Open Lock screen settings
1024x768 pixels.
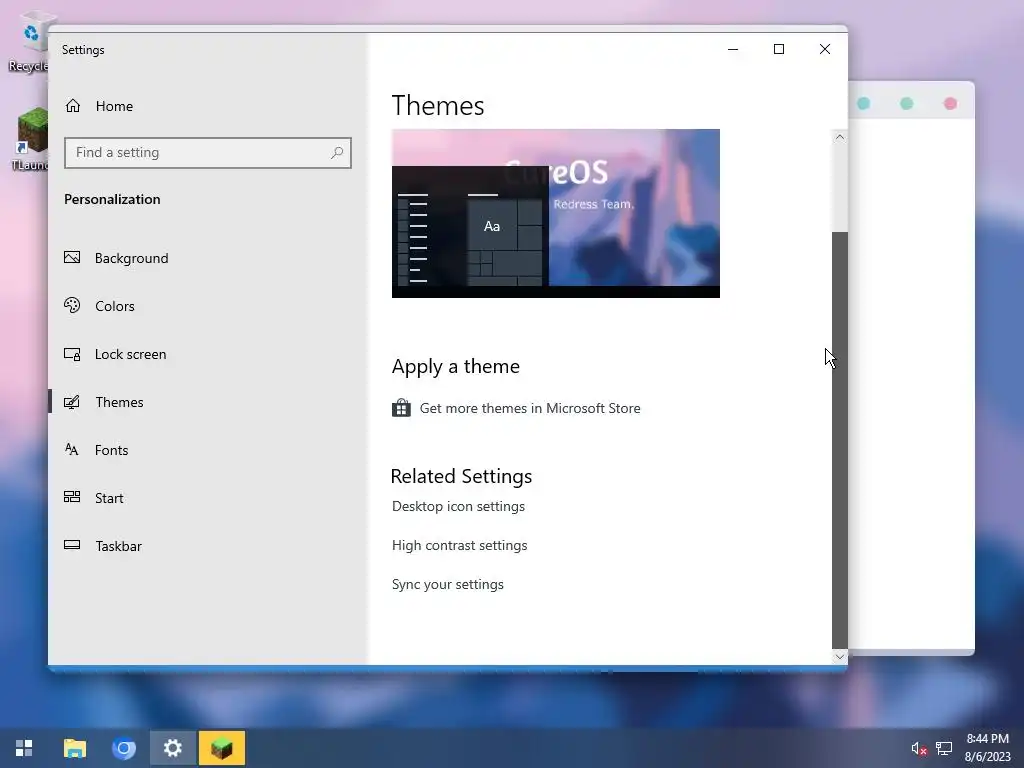[x=208, y=354]
